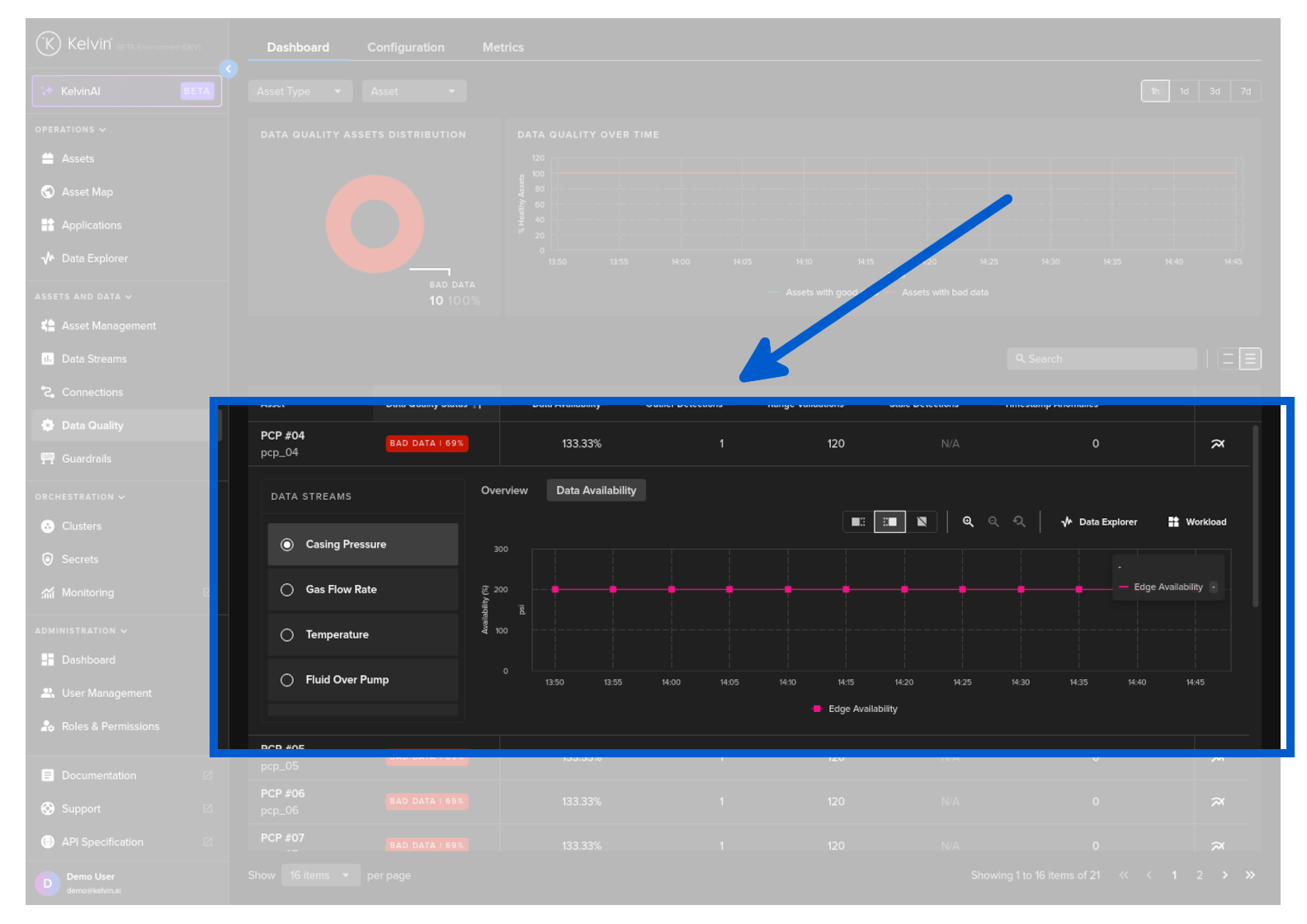Open Asset Map in sidebar
Image resolution: width=1307 pixels, height=924 pixels.
click(87, 191)
